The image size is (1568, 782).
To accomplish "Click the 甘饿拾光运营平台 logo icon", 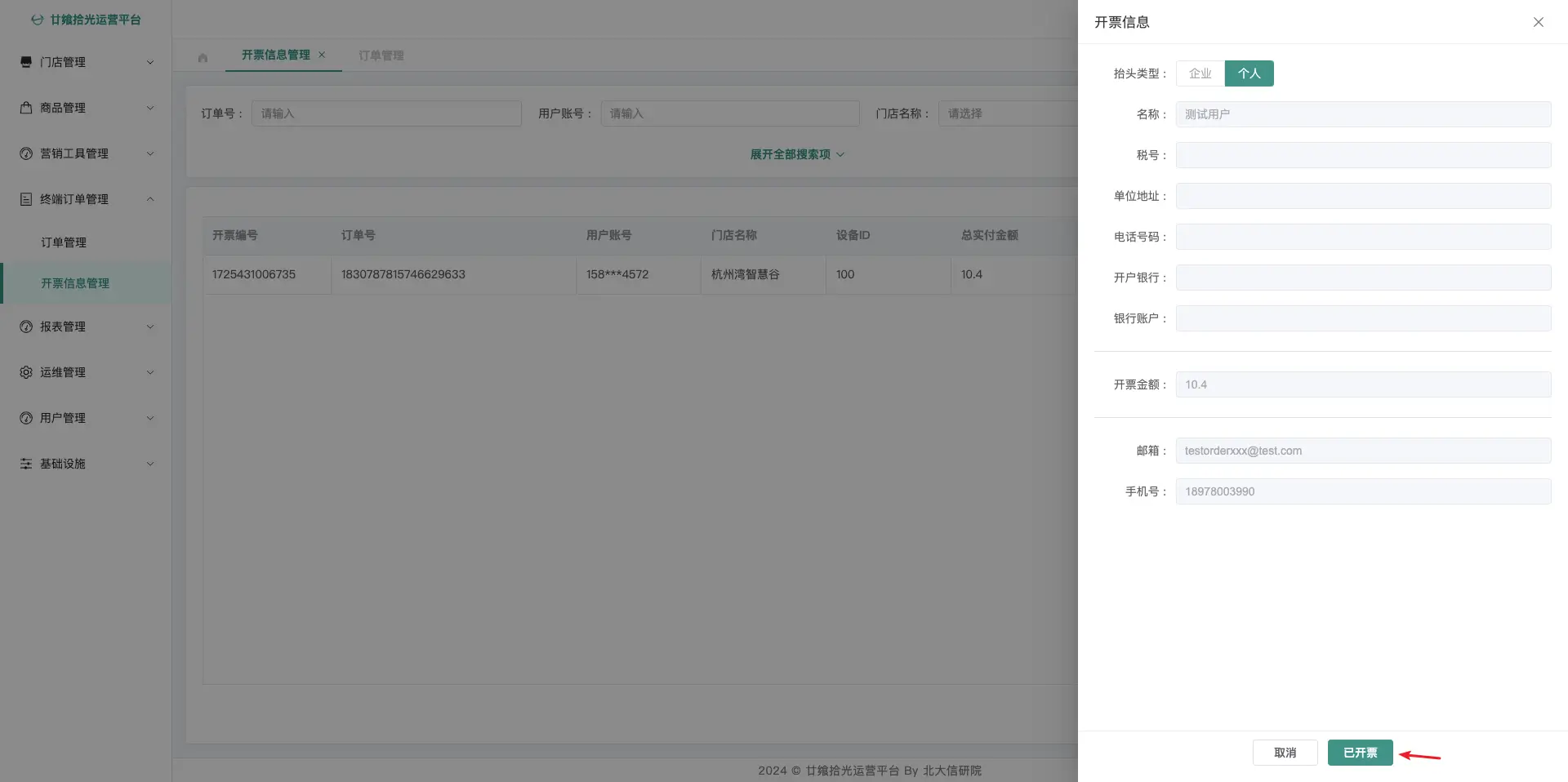I will pos(37,20).
